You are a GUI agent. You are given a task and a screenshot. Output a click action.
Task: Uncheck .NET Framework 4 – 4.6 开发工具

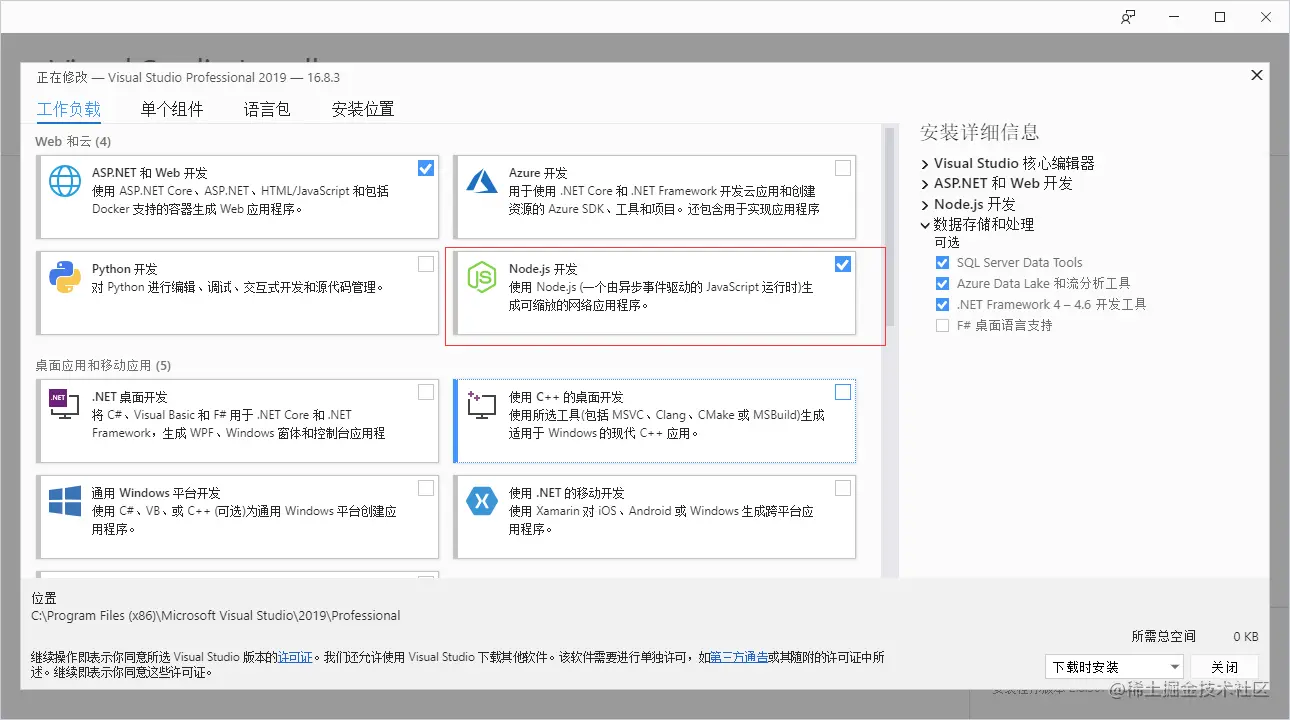click(942, 305)
